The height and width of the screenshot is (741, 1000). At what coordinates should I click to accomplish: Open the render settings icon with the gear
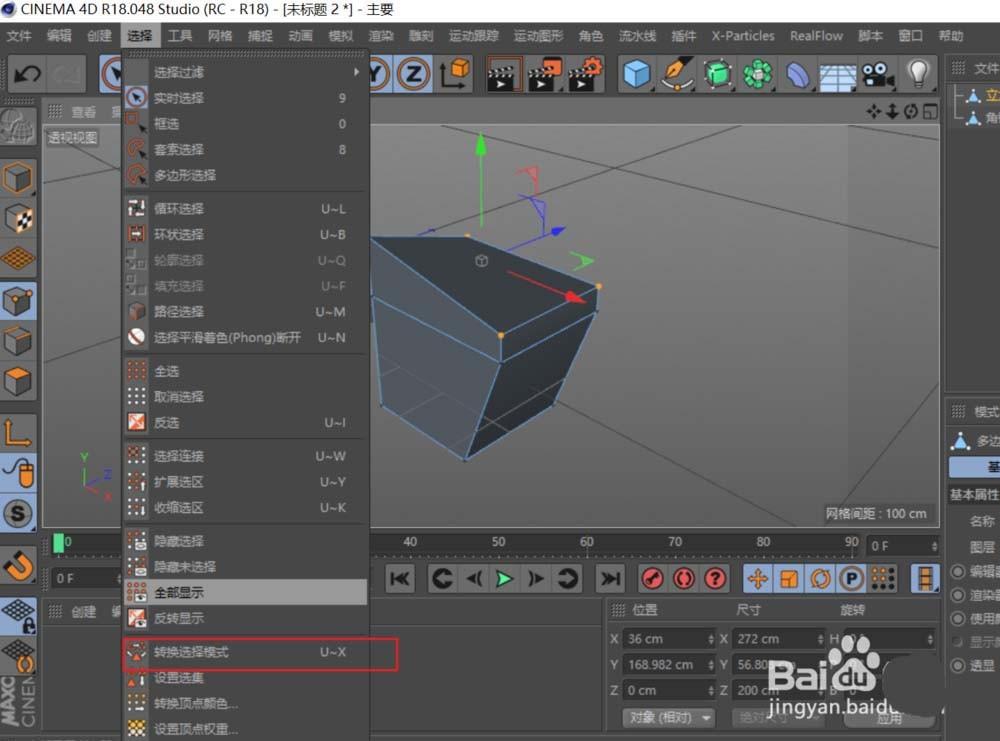pyautogui.click(x=584, y=73)
